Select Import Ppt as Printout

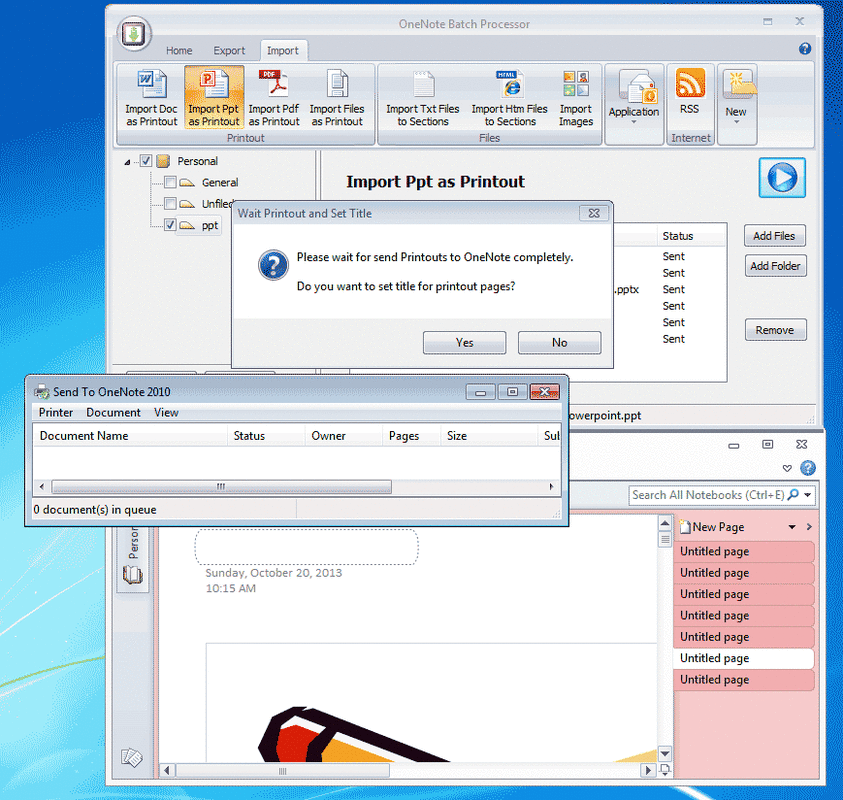(214, 98)
